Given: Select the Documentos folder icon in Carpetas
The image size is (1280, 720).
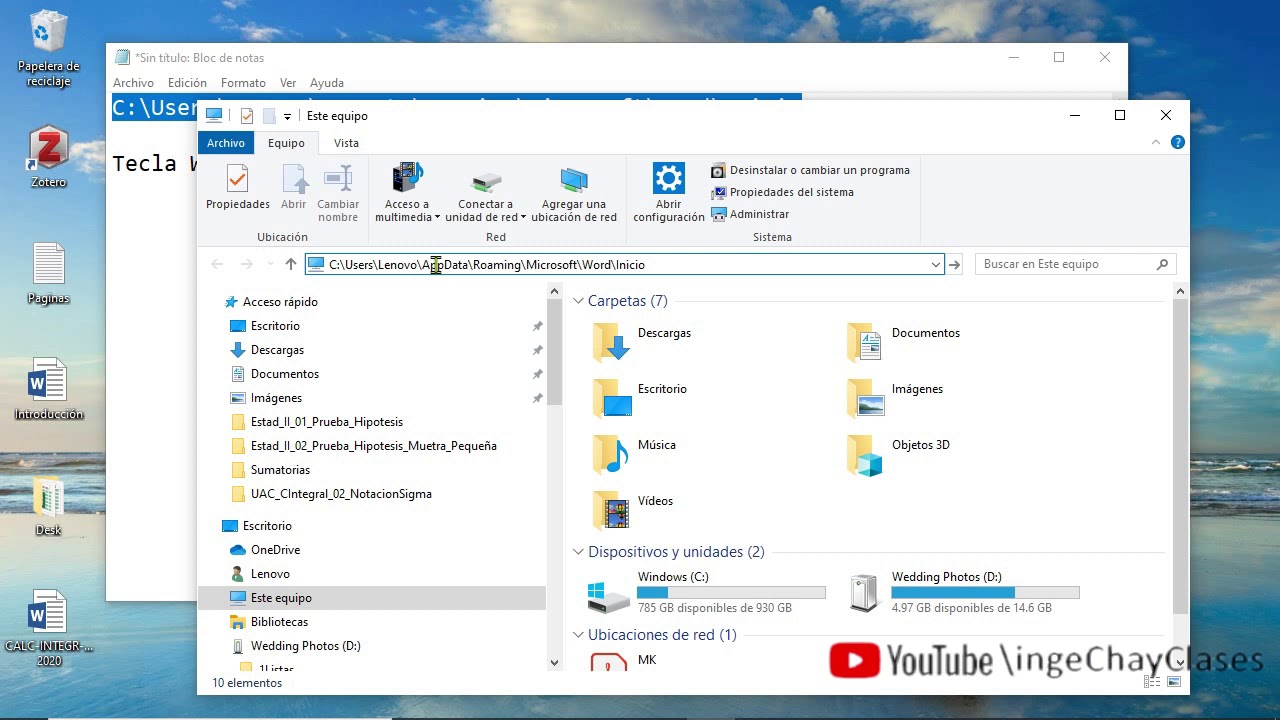Looking at the screenshot, I should (865, 342).
